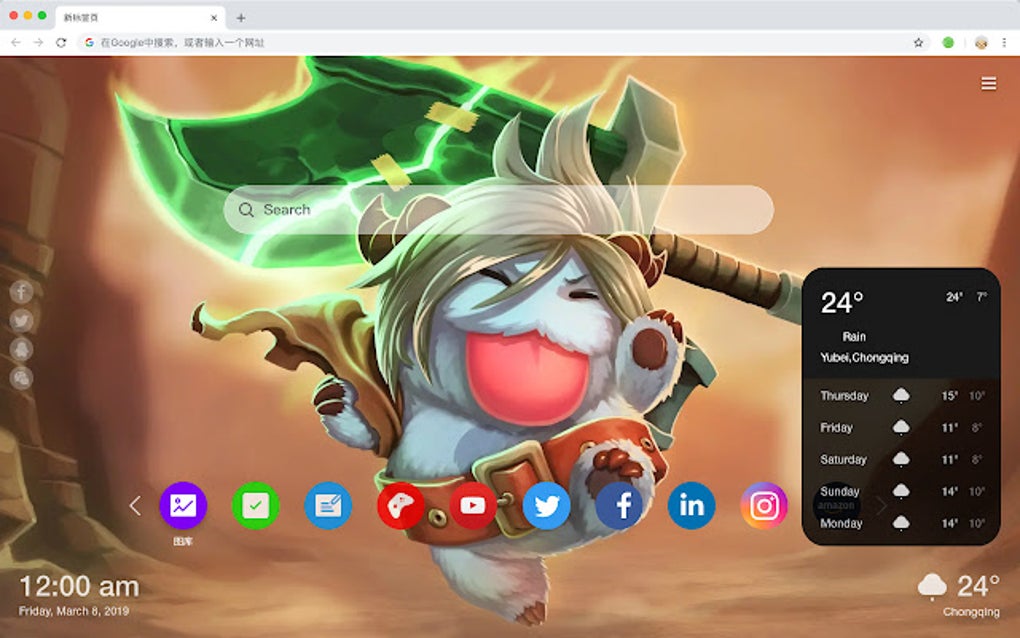This screenshot has width=1020, height=638.
Task: Reload the current page
Action: 61,42
